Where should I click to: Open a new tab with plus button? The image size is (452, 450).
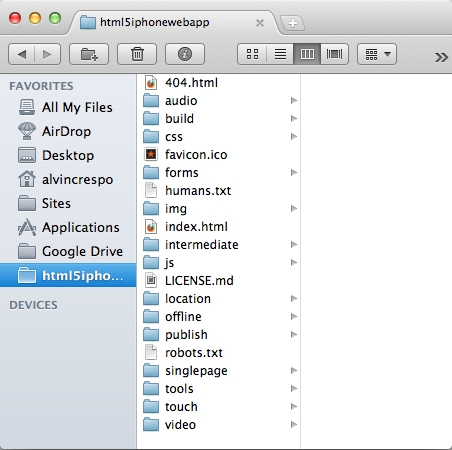(293, 23)
